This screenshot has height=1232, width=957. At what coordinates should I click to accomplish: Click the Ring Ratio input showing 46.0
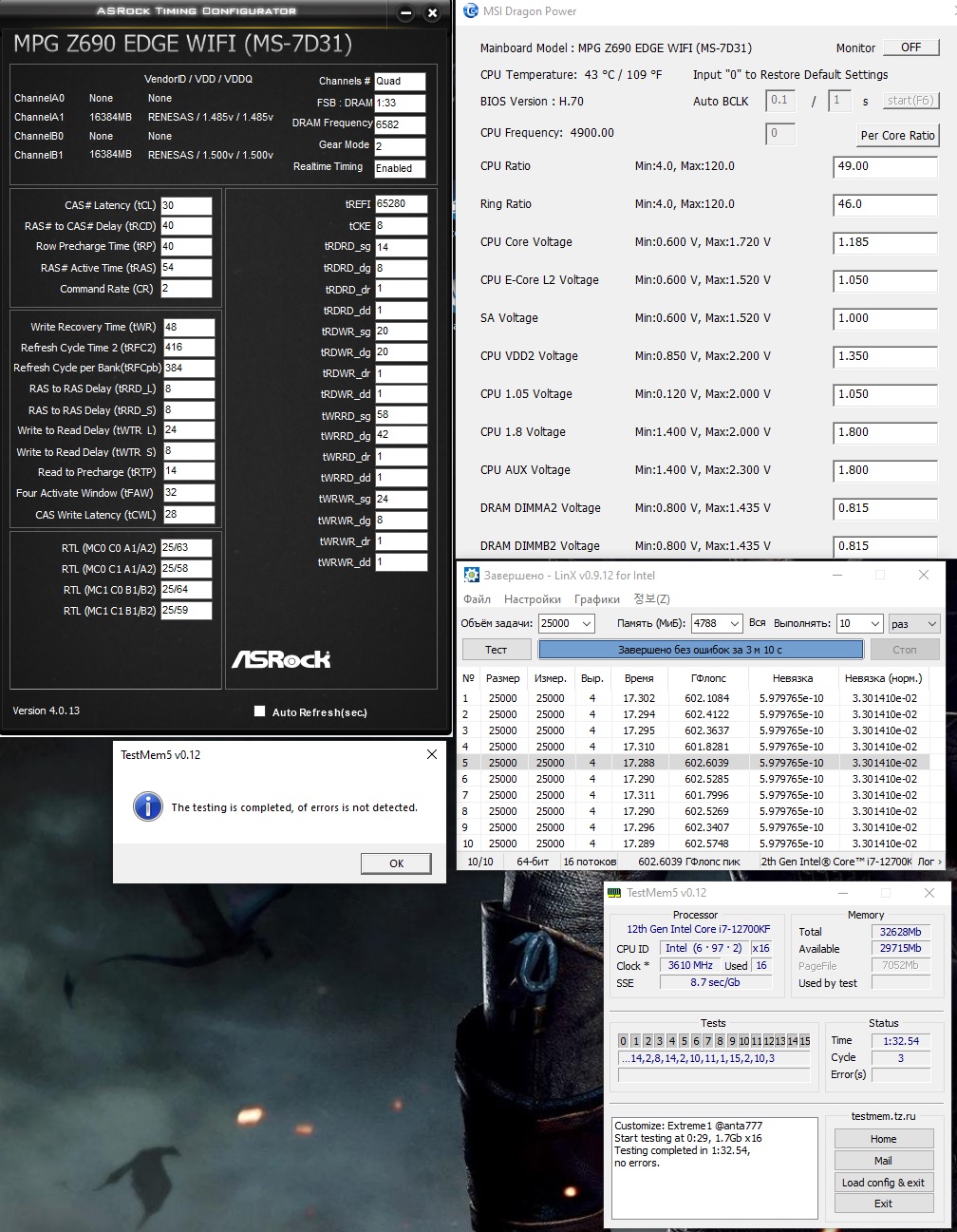click(885, 204)
